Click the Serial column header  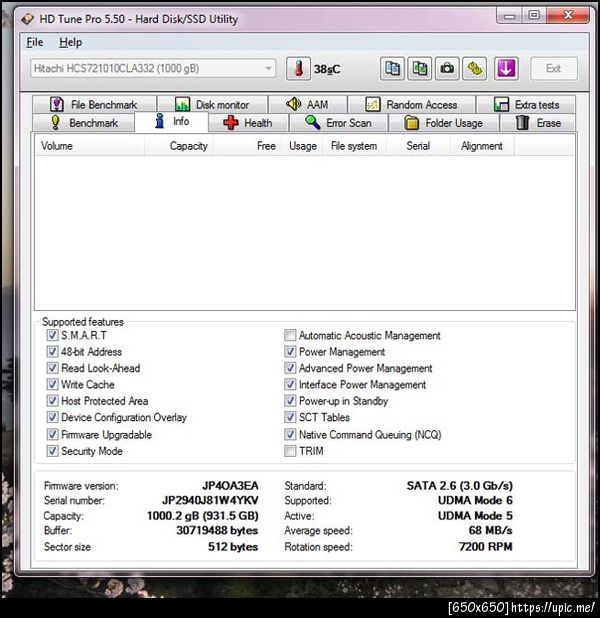coord(418,146)
